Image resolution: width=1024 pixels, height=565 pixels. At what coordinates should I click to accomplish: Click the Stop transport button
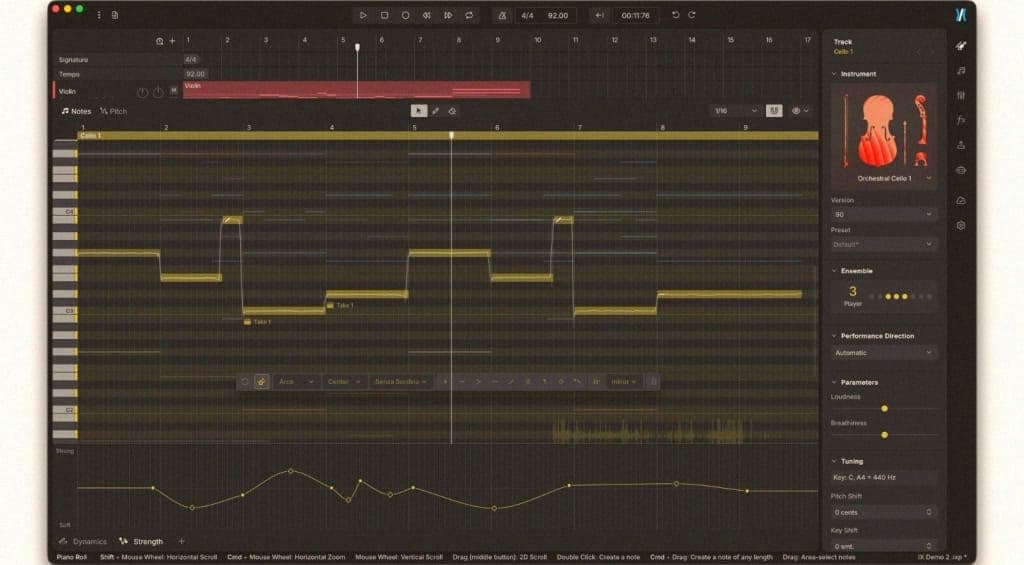384,15
